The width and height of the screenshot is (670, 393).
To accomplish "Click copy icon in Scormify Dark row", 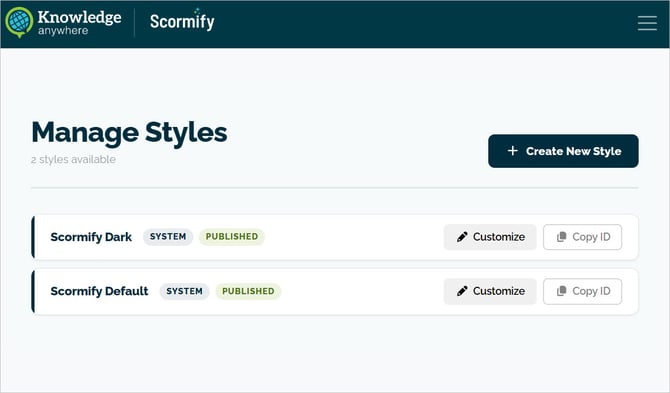I will point(561,237).
